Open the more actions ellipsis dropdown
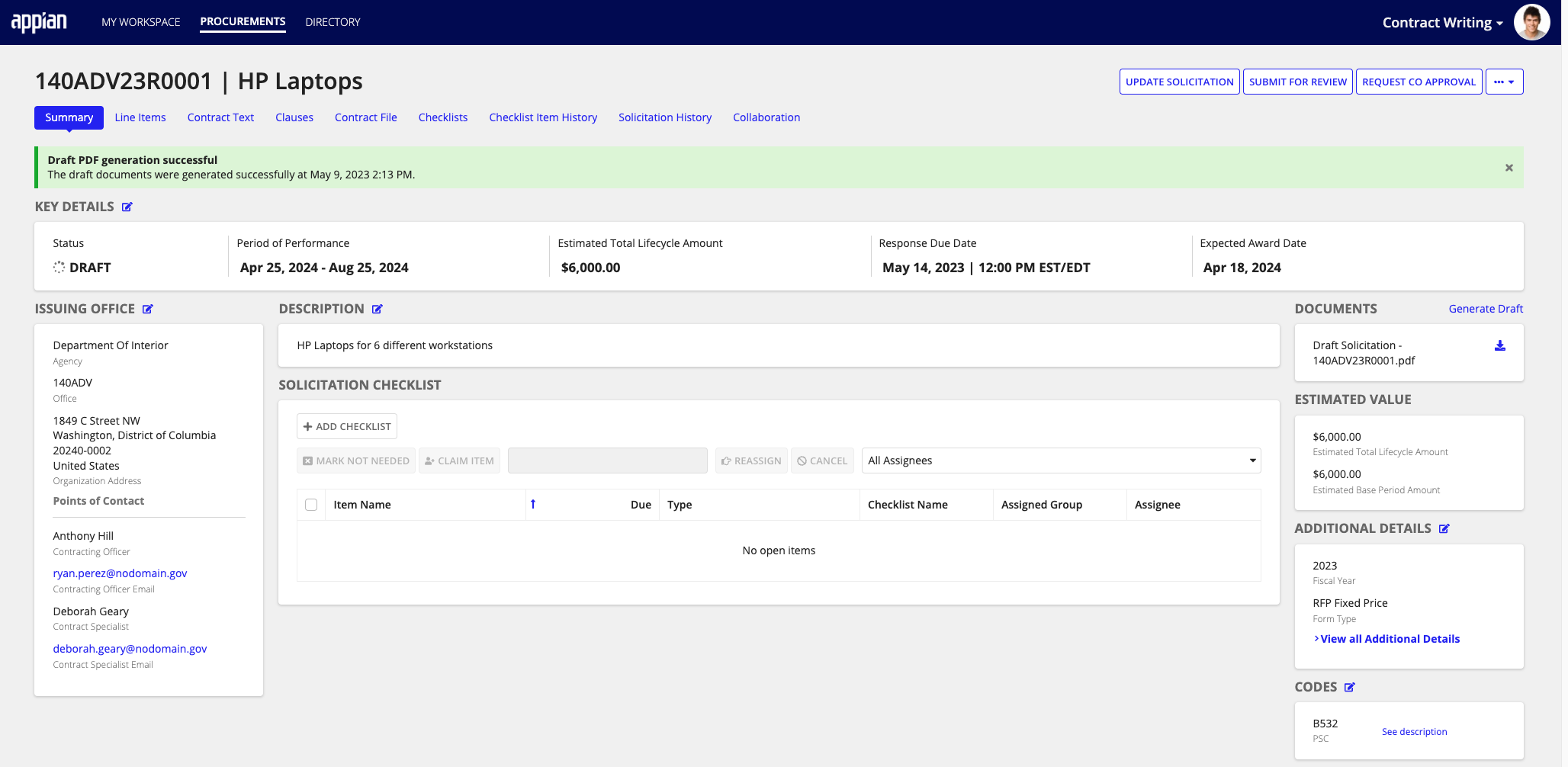This screenshot has height=767, width=1568. pos(1504,82)
